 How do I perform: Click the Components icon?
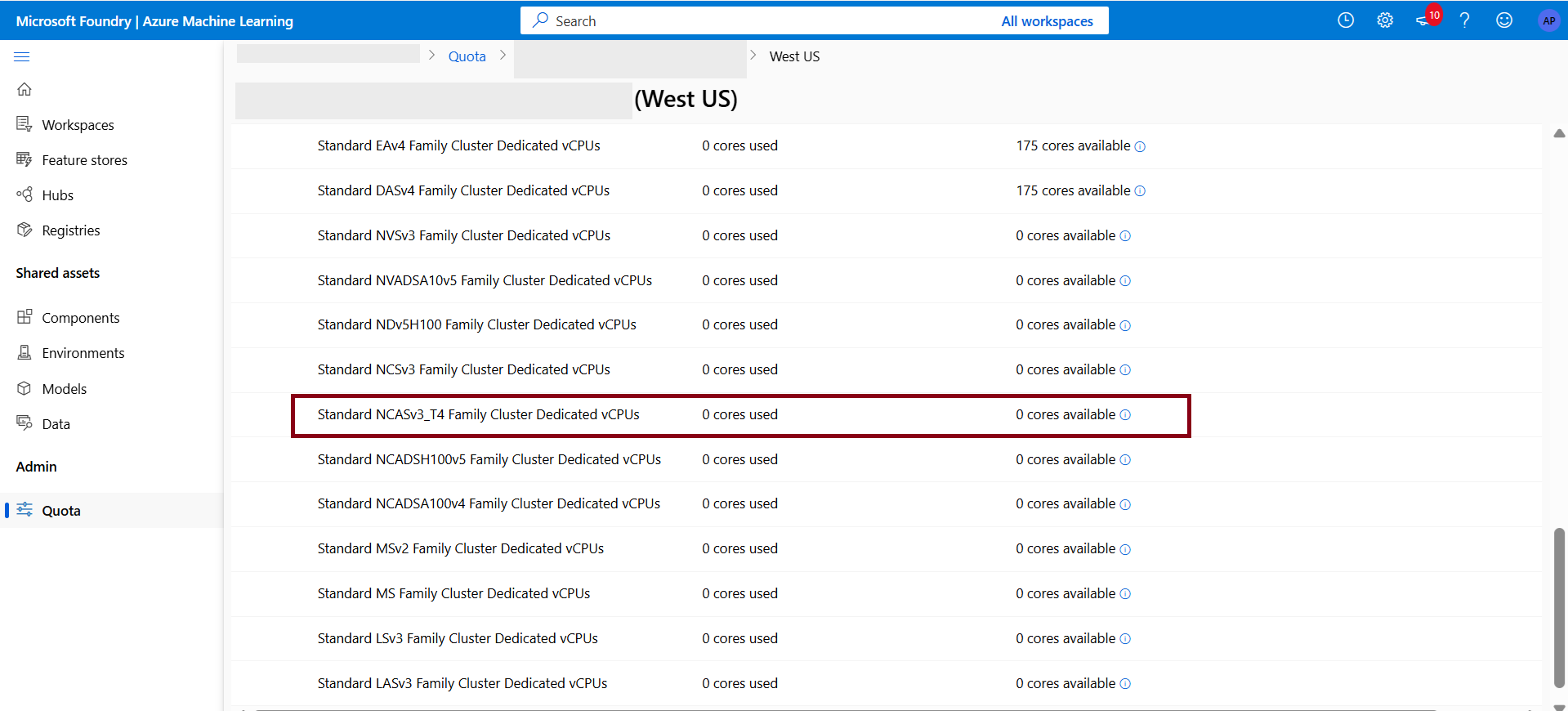pyautogui.click(x=25, y=317)
